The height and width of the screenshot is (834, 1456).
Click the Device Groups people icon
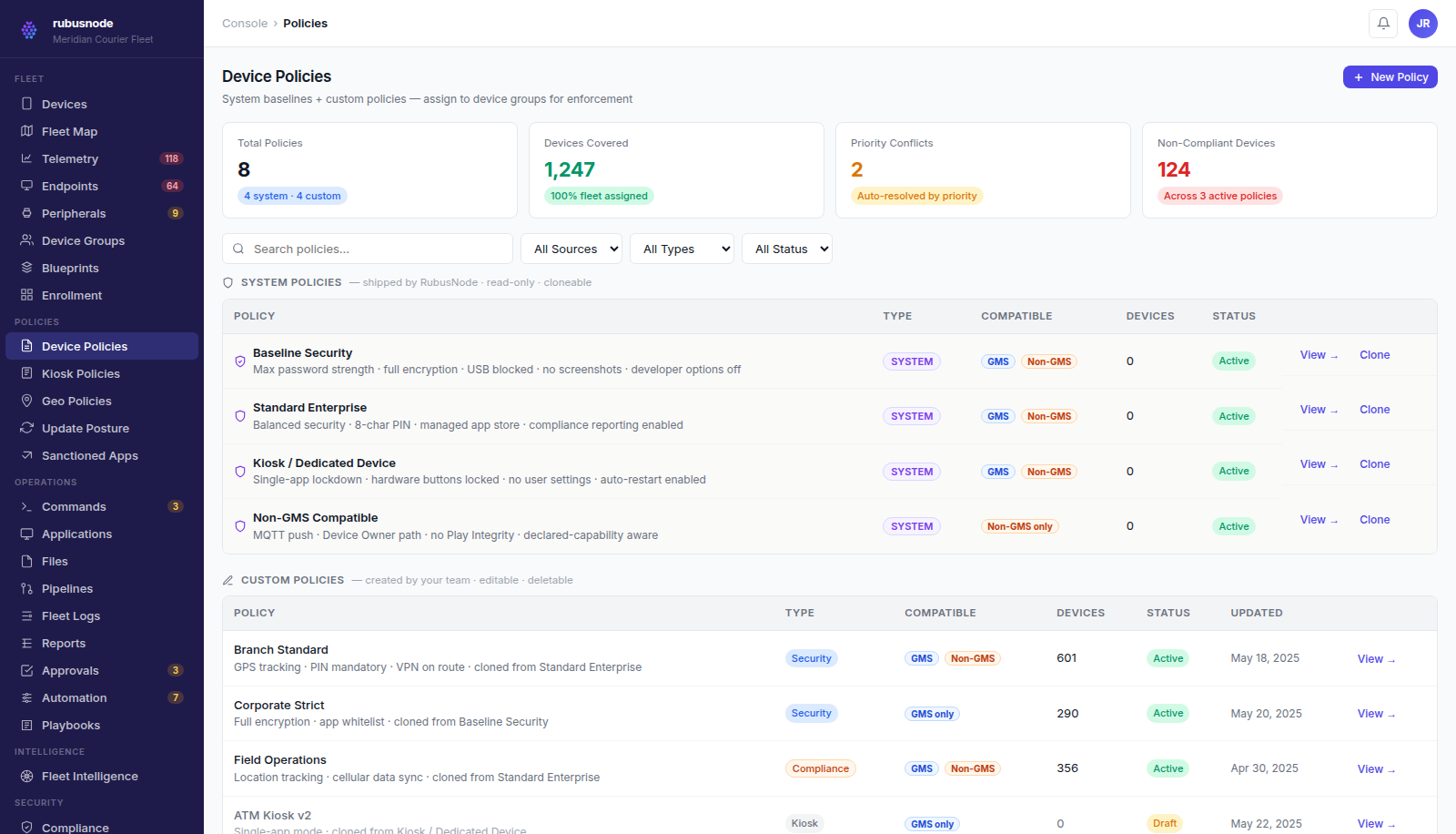(27, 240)
